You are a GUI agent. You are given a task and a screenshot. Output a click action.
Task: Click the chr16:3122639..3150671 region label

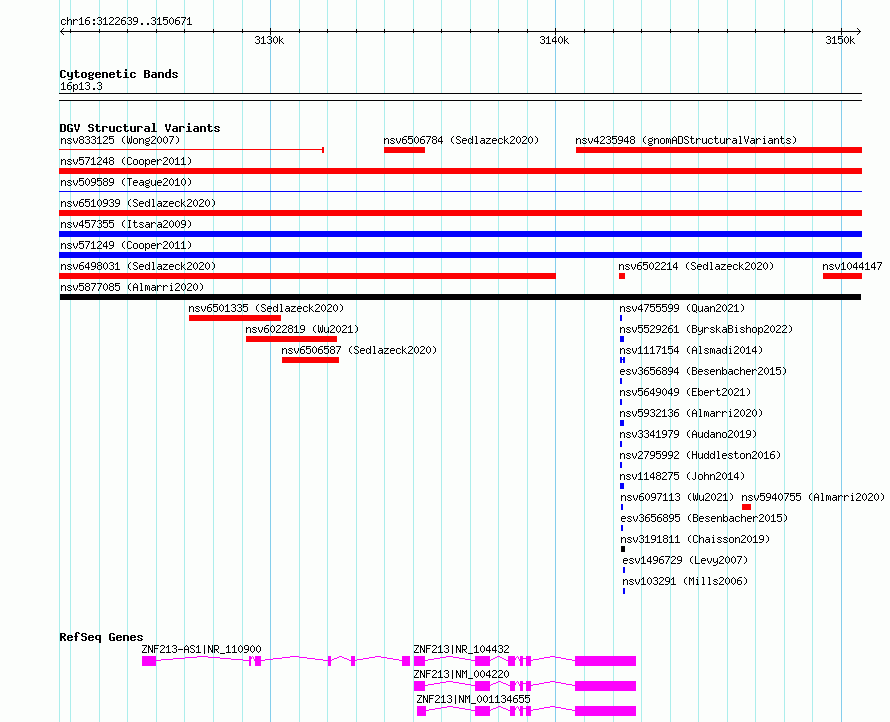point(126,21)
